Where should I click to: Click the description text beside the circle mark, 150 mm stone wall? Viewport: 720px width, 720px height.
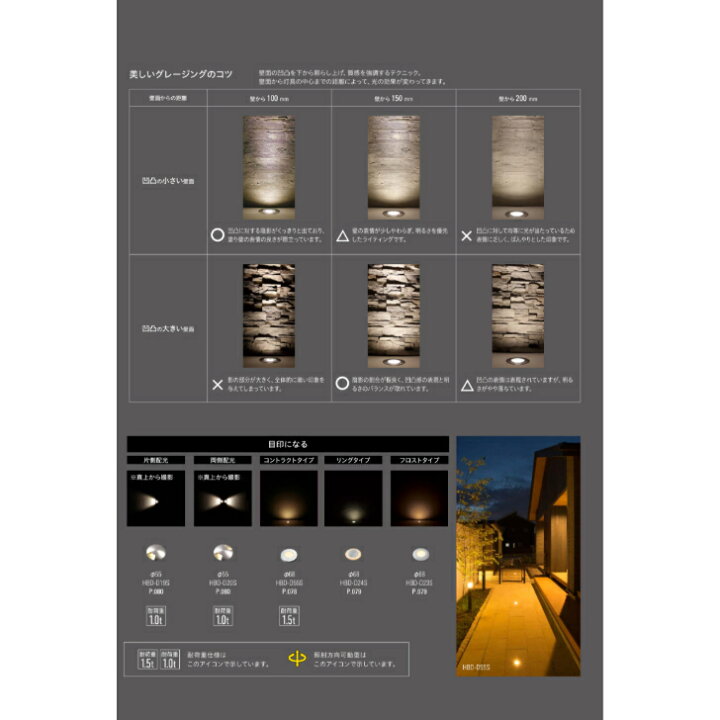400,384
